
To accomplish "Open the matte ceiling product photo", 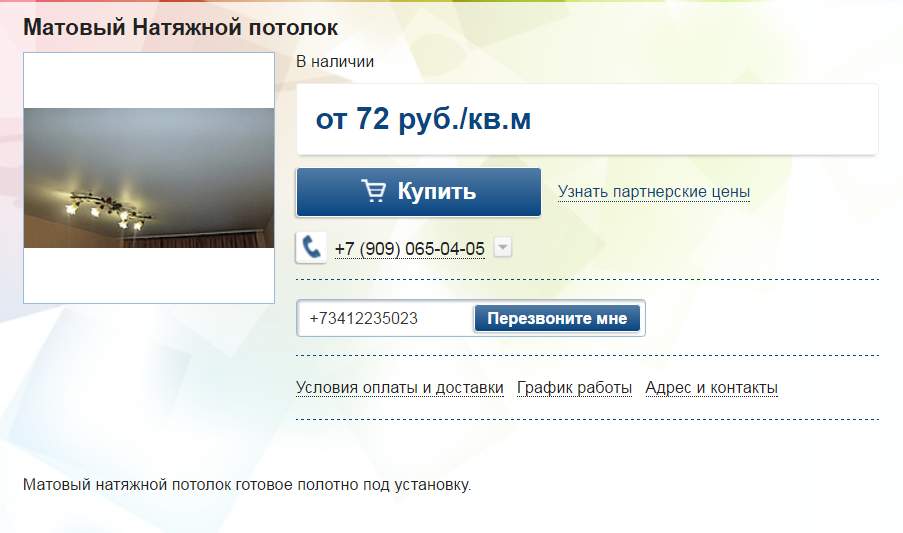I will pyautogui.click(x=149, y=178).
